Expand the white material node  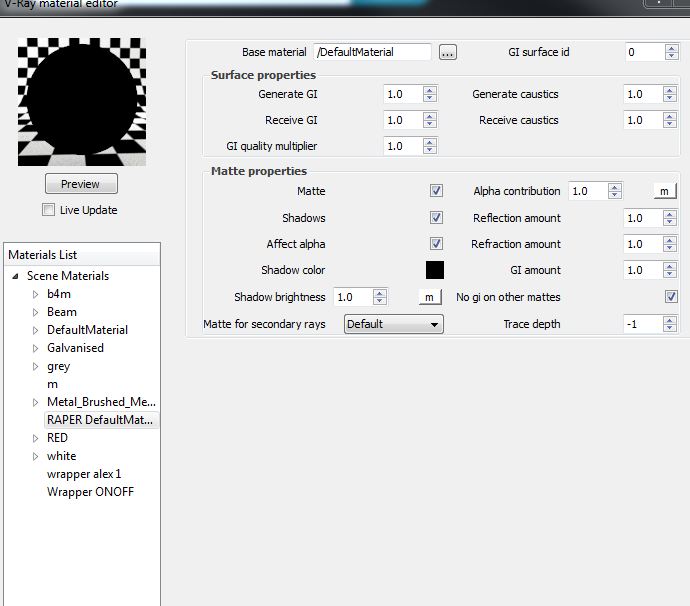click(x=36, y=456)
